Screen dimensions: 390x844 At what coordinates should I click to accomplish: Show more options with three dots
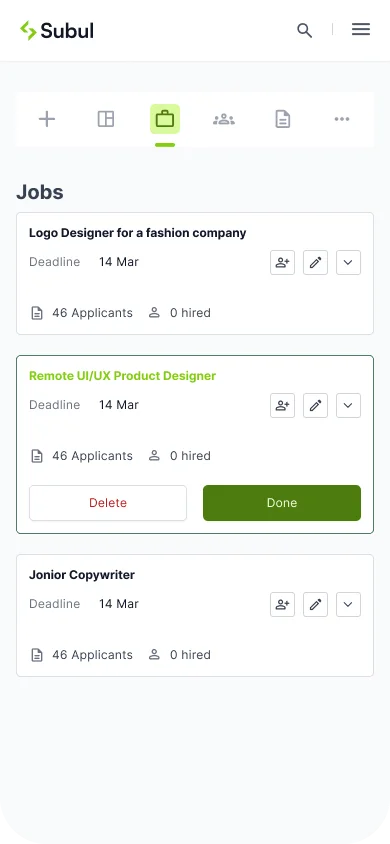[x=342, y=119]
